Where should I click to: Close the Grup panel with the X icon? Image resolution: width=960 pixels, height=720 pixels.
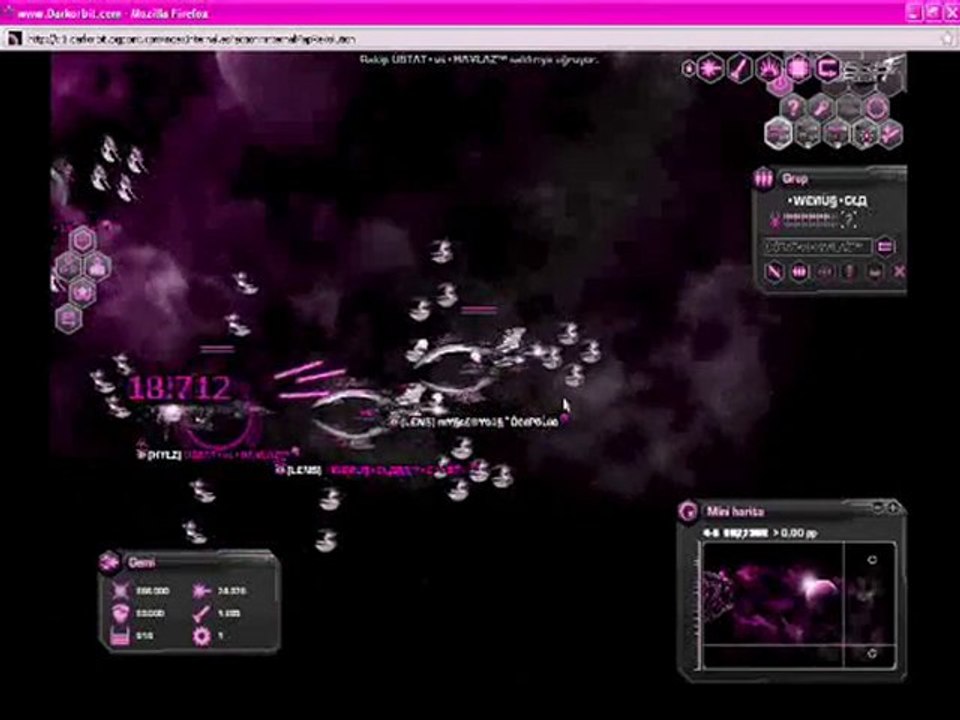pos(899,272)
